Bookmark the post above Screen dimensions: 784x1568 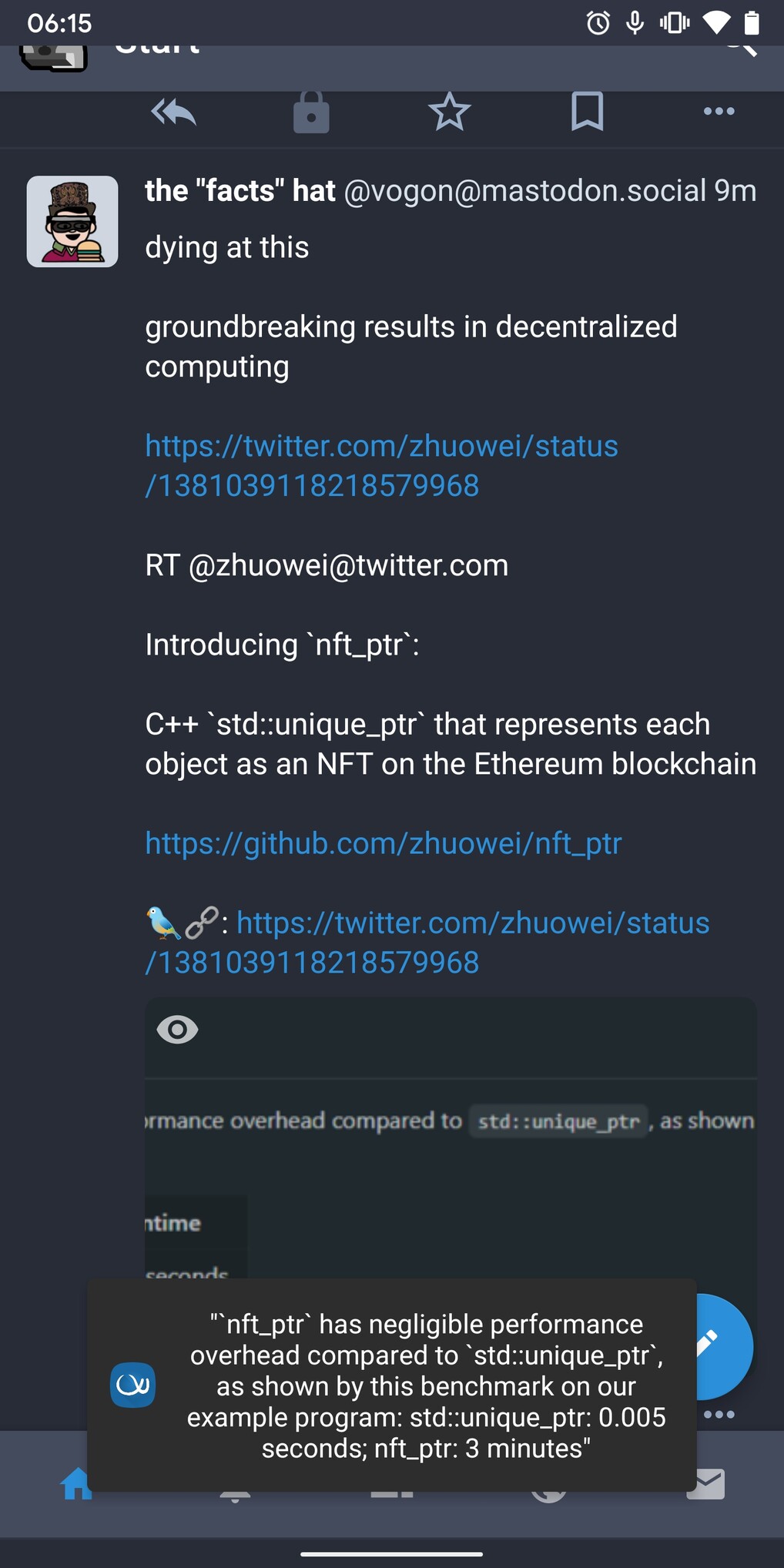click(x=587, y=112)
